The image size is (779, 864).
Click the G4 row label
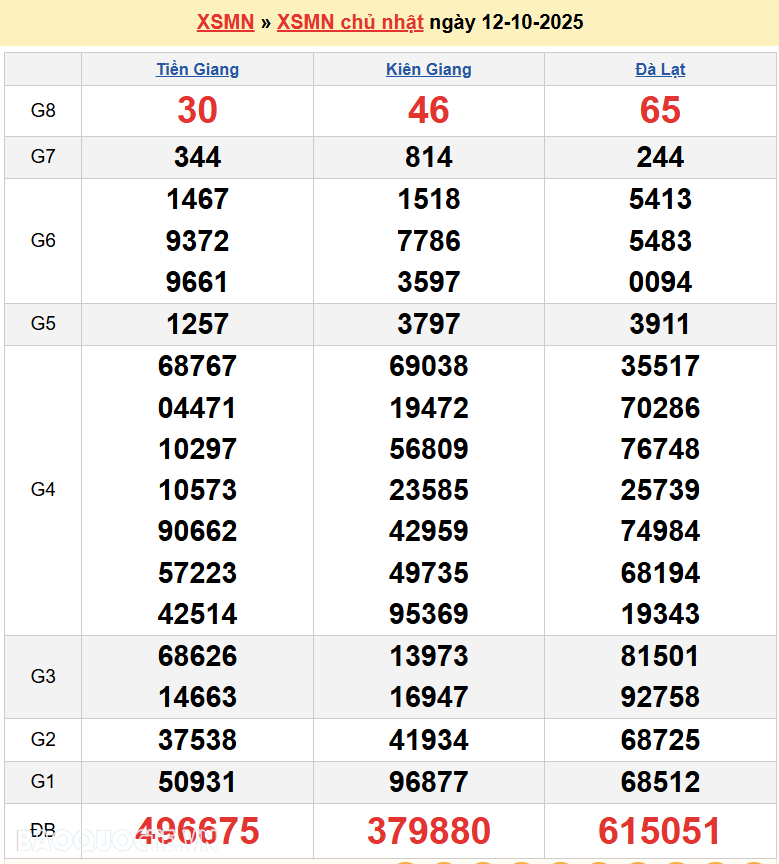coord(43,490)
